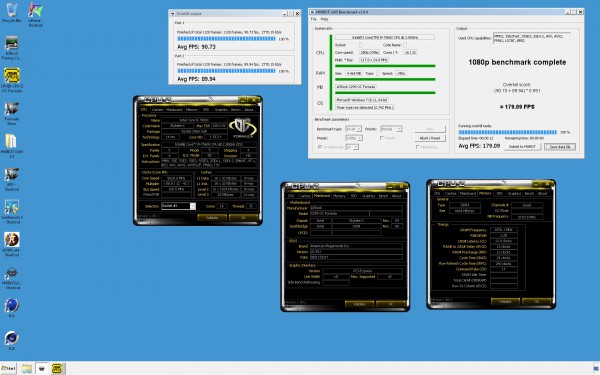Expand the Socket #1 selection dropdown in CPU-Z
This screenshot has height=375, width=600.
178,206
